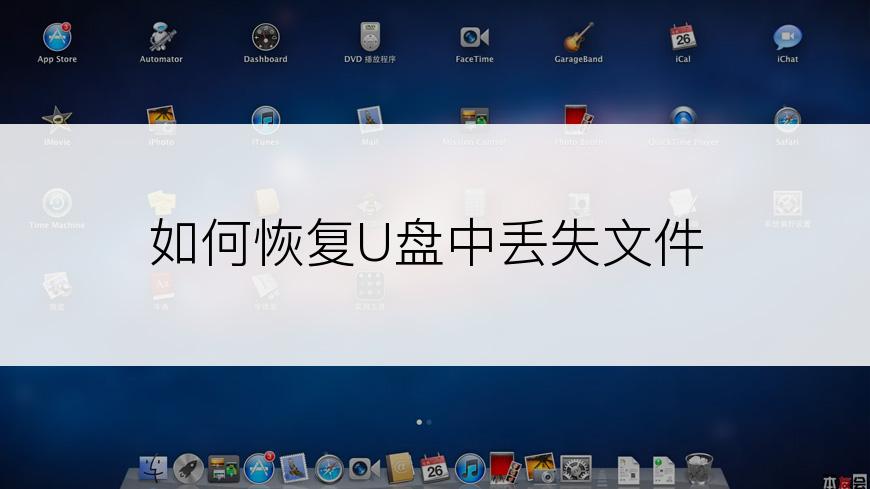This screenshot has width=870, height=489.
Task: Open FaceTime from the Launchpad grid
Action: point(474,37)
